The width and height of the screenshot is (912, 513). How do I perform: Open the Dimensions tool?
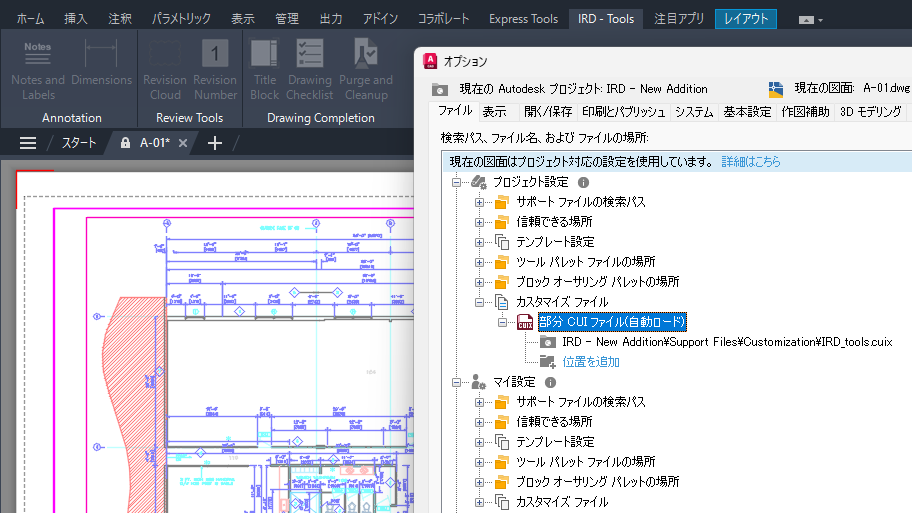coord(101,63)
